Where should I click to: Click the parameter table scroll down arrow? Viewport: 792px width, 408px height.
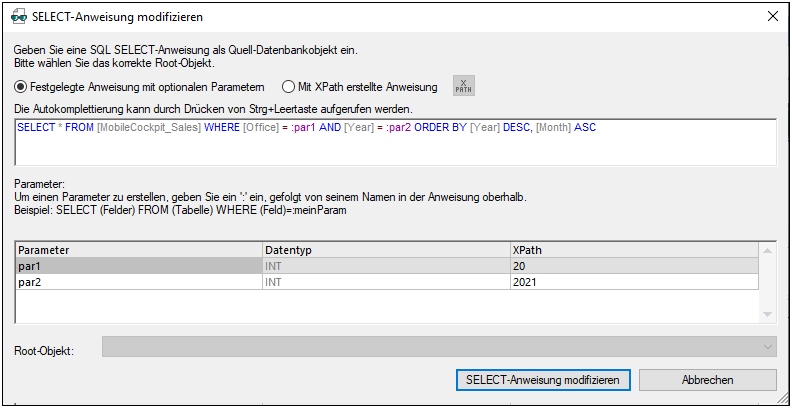coord(767,314)
